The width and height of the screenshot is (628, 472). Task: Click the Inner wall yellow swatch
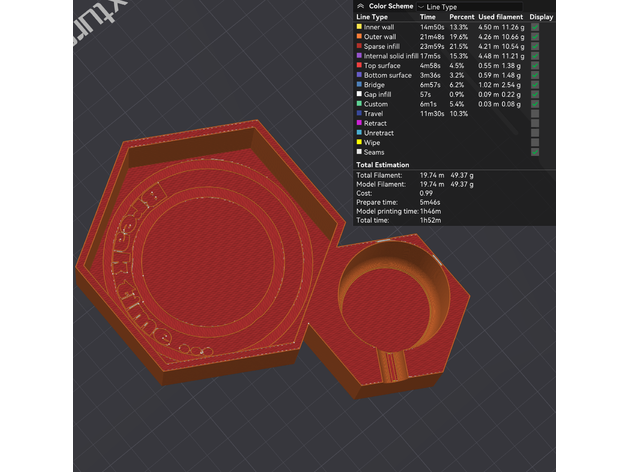pyautogui.click(x=359, y=28)
